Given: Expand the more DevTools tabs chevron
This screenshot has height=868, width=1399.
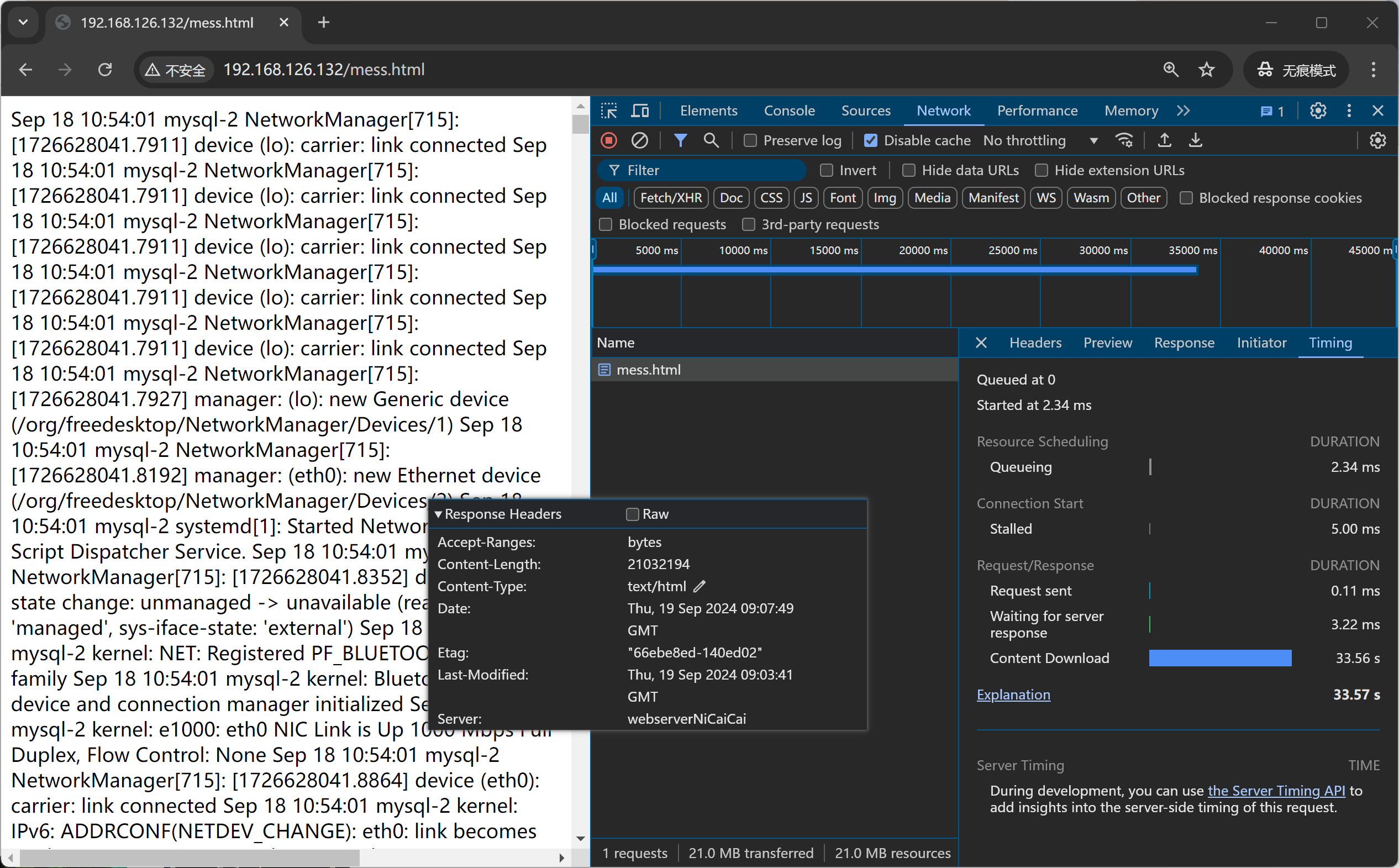Looking at the screenshot, I should tap(1183, 111).
